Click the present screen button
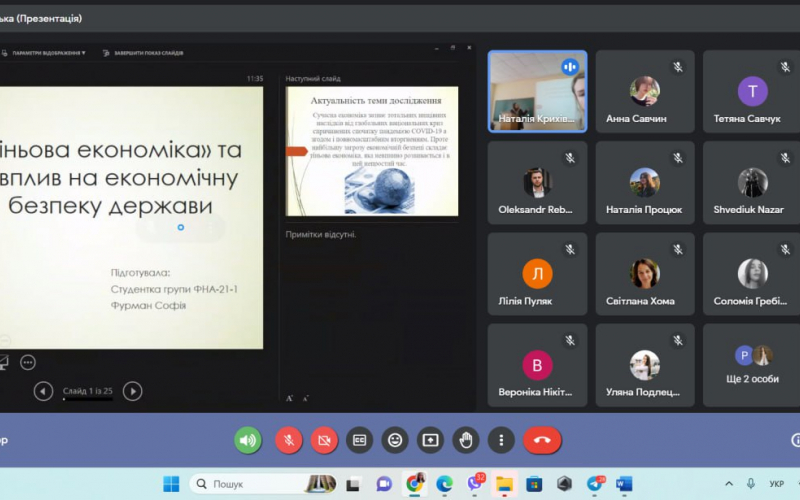Screen dimensions: 800x500 click(x=431, y=440)
